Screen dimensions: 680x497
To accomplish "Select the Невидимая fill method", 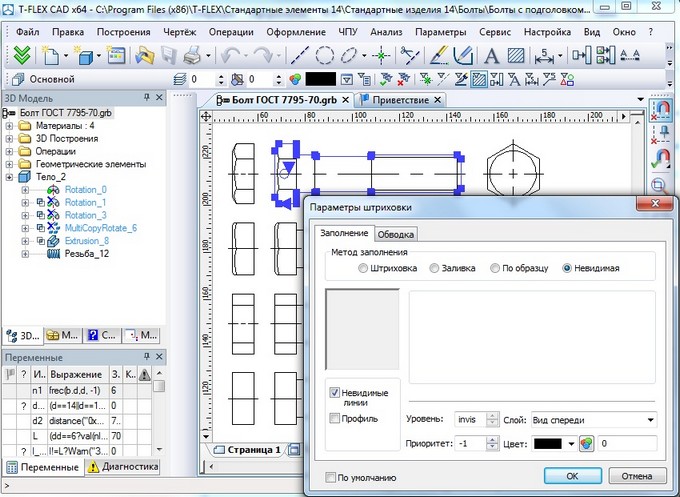I will tap(567, 268).
